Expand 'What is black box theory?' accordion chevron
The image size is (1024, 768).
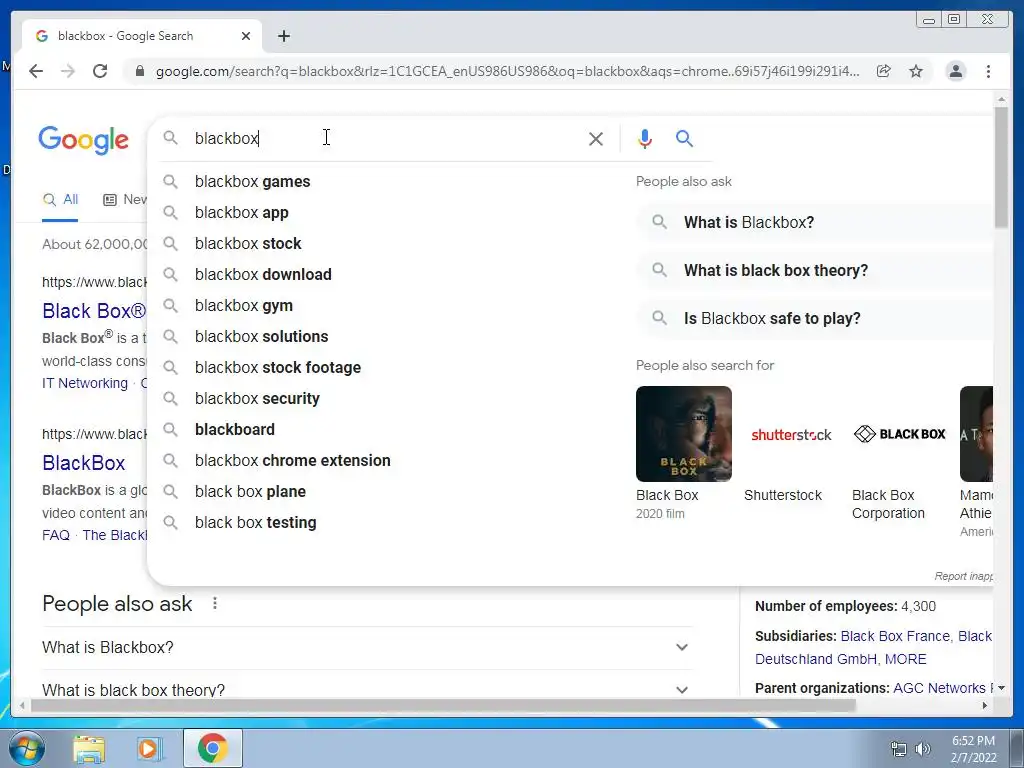(682, 690)
